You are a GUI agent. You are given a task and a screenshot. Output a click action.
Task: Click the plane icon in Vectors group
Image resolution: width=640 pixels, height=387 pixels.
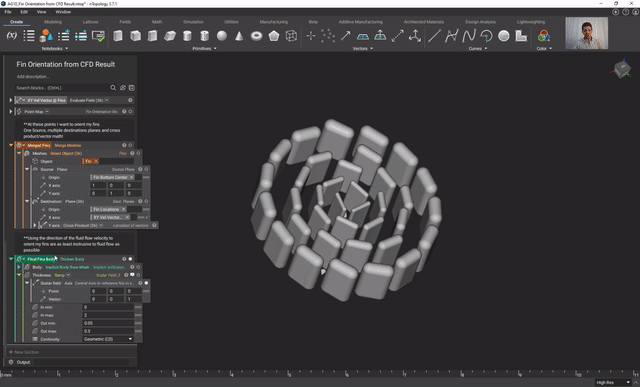(x=363, y=36)
